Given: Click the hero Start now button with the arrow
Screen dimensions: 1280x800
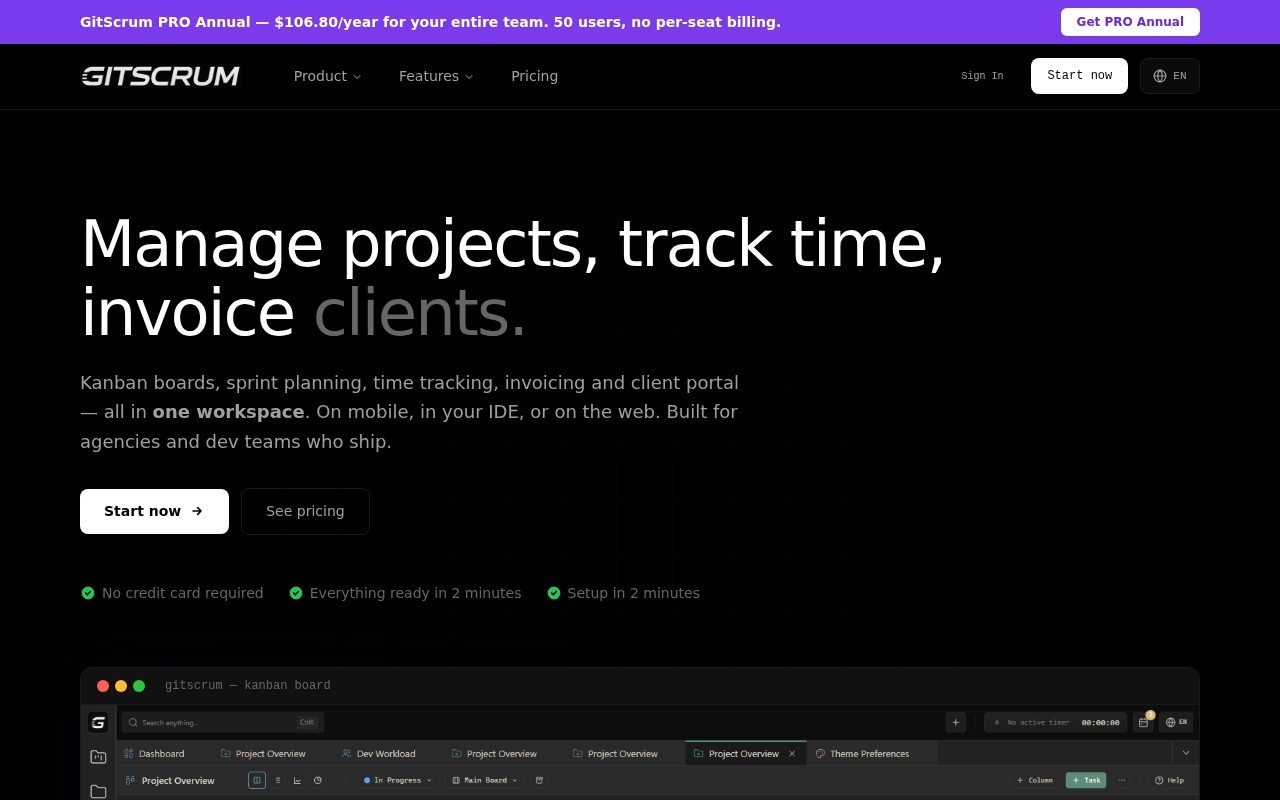Looking at the screenshot, I should [154, 511].
